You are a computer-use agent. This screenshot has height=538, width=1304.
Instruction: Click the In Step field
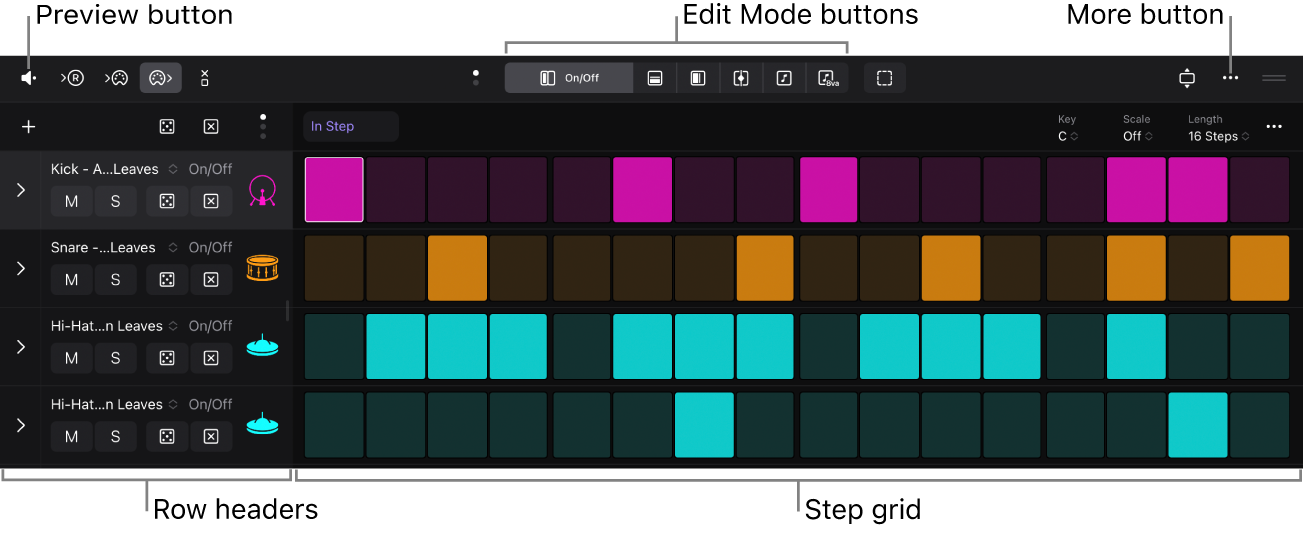(351, 126)
